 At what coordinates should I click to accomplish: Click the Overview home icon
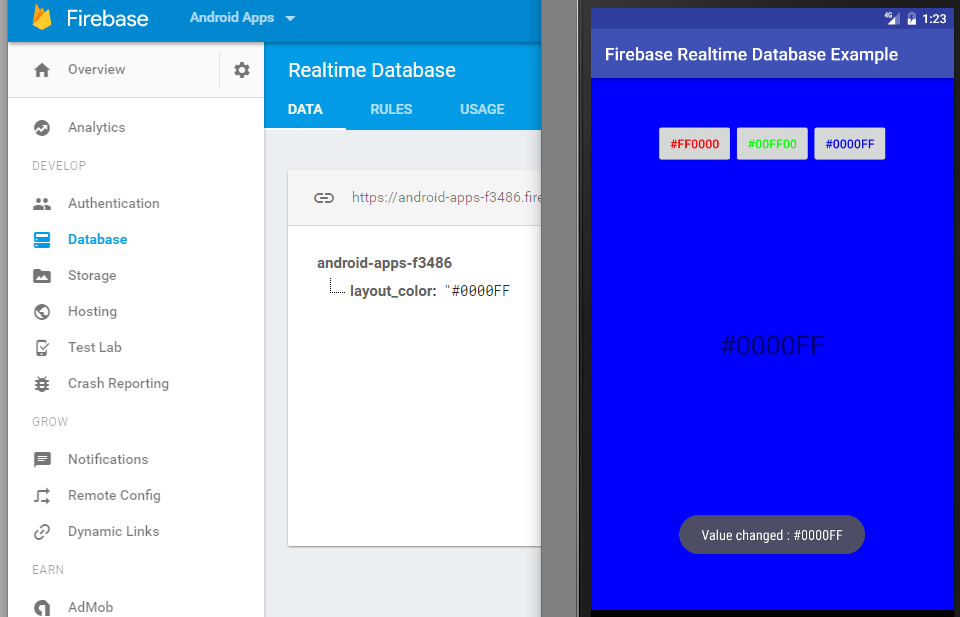tap(42, 70)
